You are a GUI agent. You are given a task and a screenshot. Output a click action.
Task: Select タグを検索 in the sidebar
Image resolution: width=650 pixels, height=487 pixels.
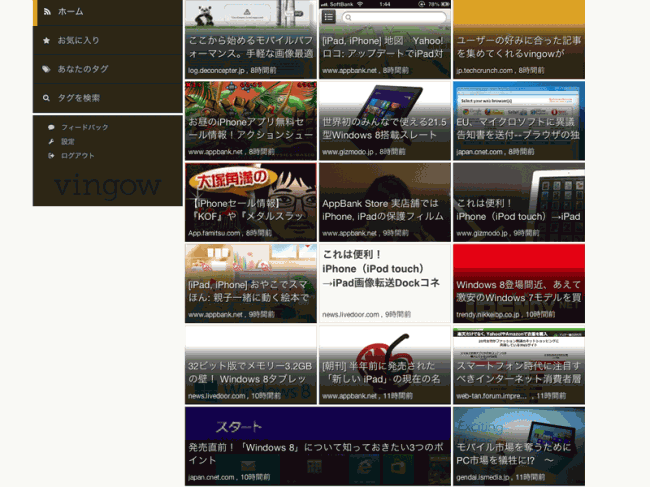point(108,98)
